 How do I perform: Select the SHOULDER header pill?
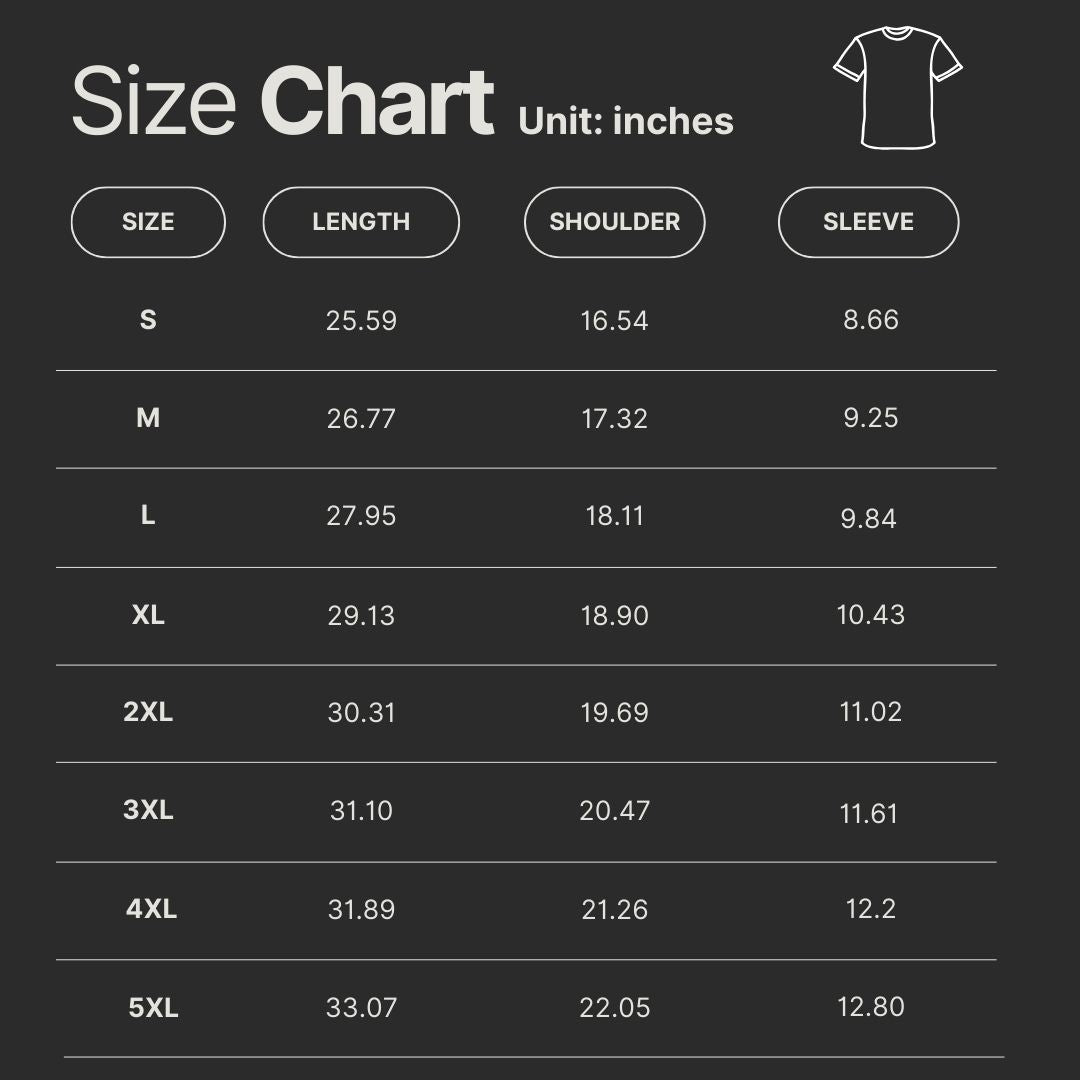(614, 222)
